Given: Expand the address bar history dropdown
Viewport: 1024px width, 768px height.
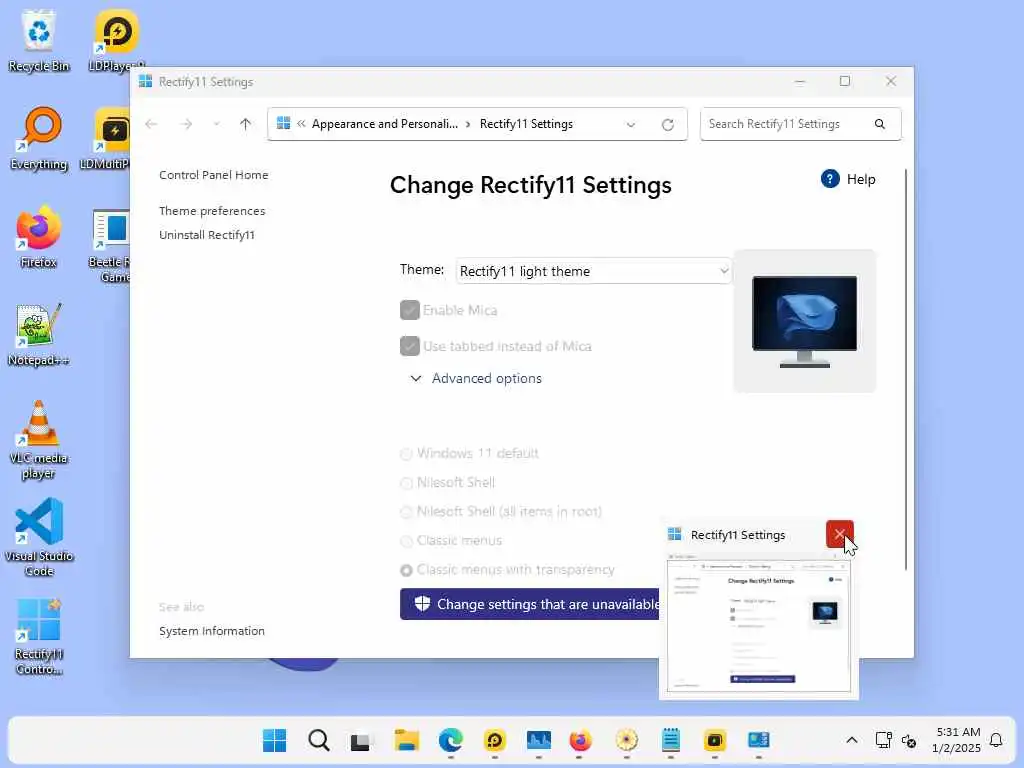Looking at the screenshot, I should click(x=630, y=125).
